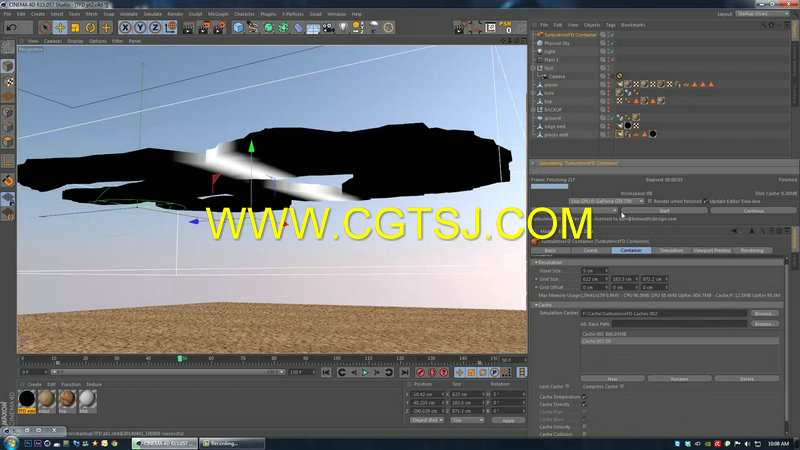
Task: Open the File menu
Action: 8,14
